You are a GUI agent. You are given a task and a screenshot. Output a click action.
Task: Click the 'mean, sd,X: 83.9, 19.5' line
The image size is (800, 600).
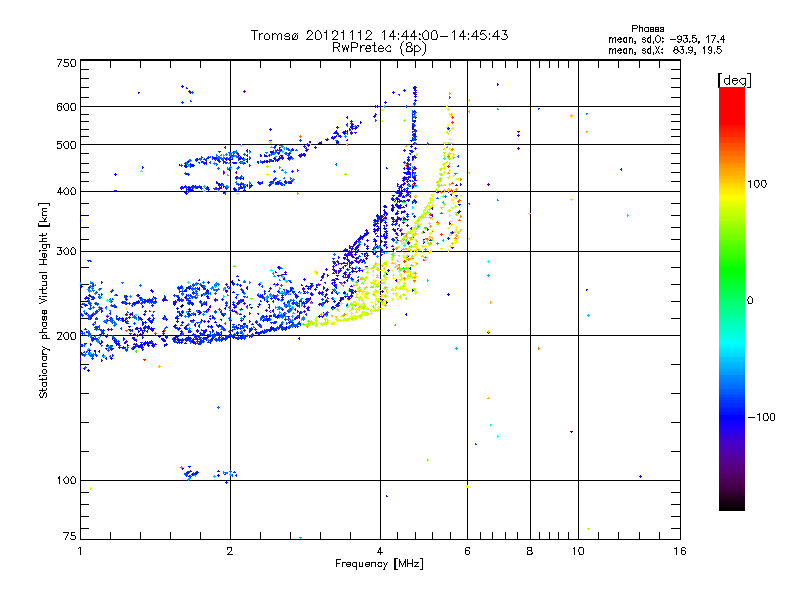[665, 50]
